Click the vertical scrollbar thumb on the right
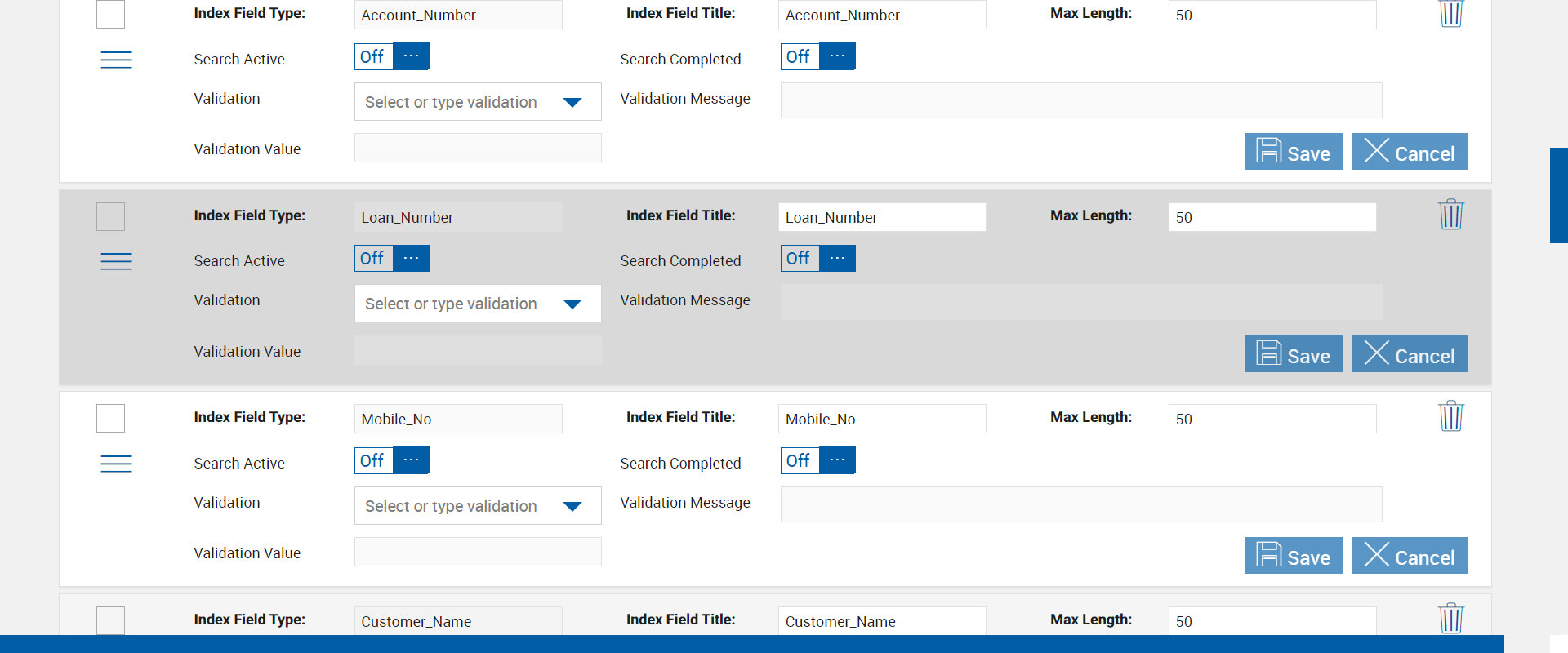The height and width of the screenshot is (653, 1568). point(1558,196)
